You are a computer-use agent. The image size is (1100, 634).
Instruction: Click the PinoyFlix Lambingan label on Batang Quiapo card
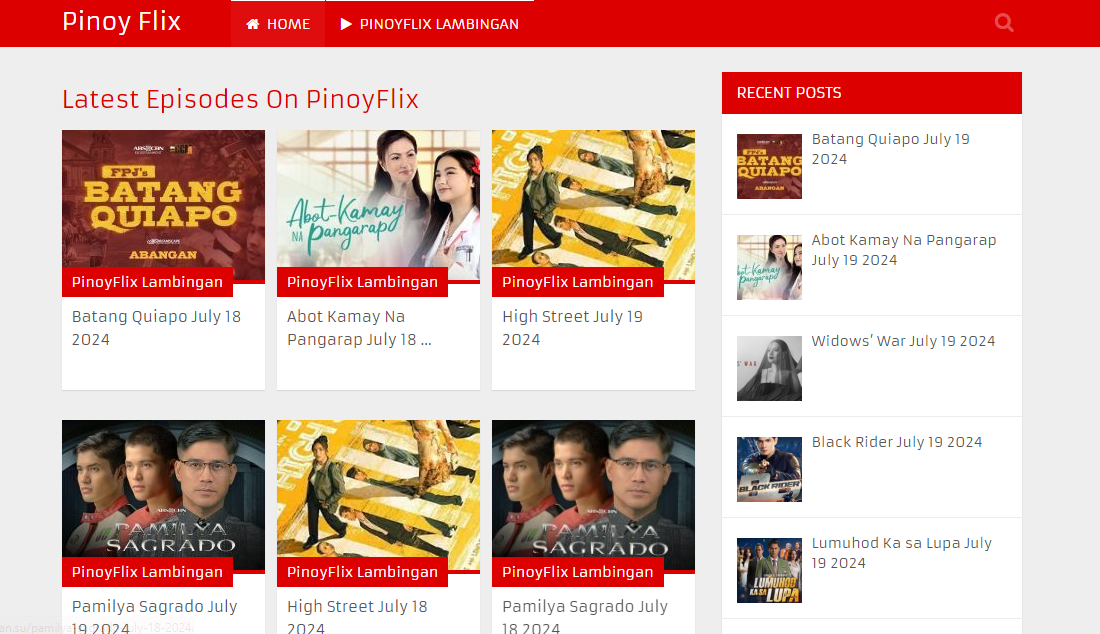point(147,282)
